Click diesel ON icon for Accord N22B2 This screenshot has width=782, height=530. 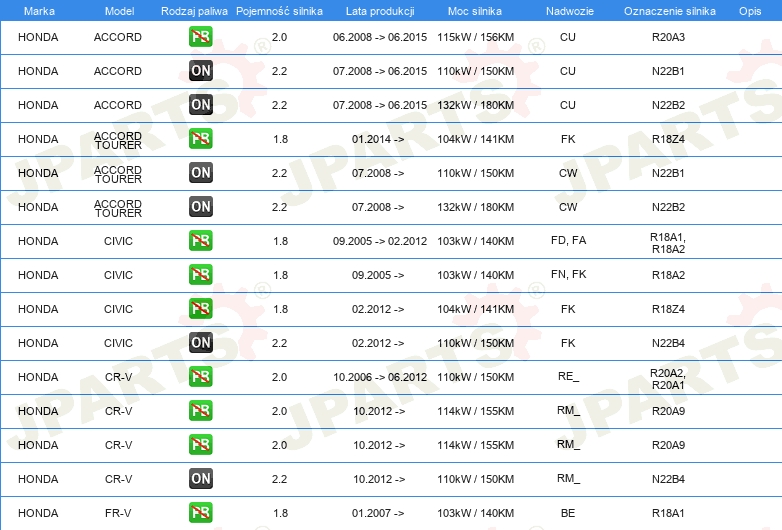tap(200, 105)
